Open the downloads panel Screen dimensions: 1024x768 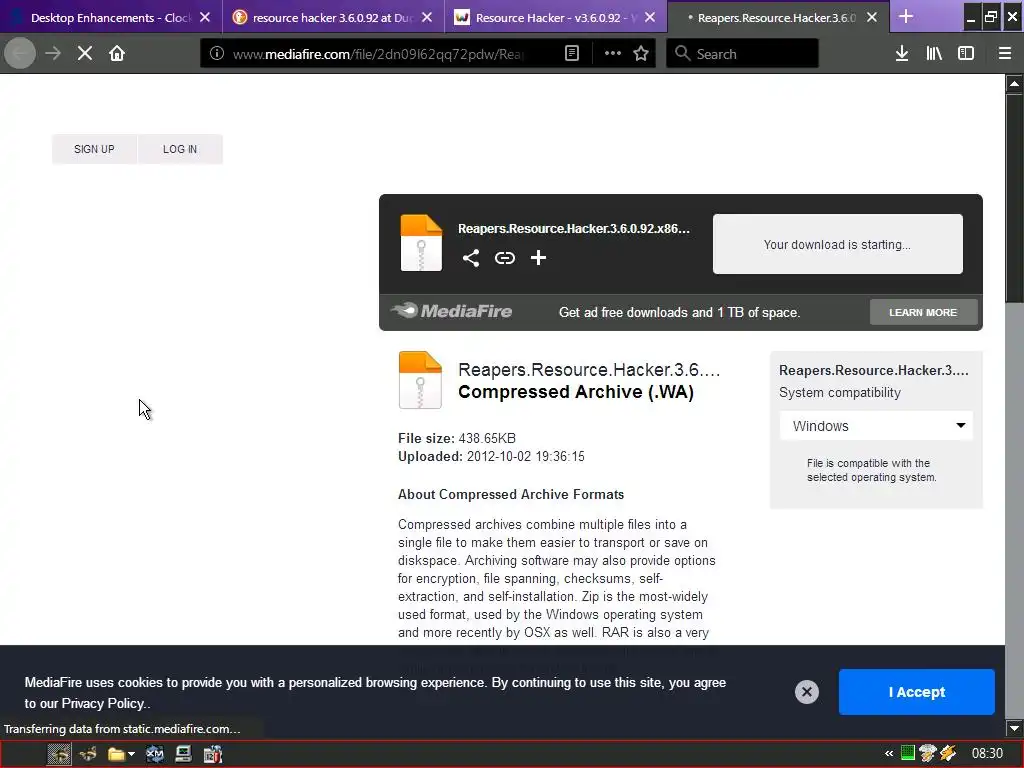click(902, 54)
